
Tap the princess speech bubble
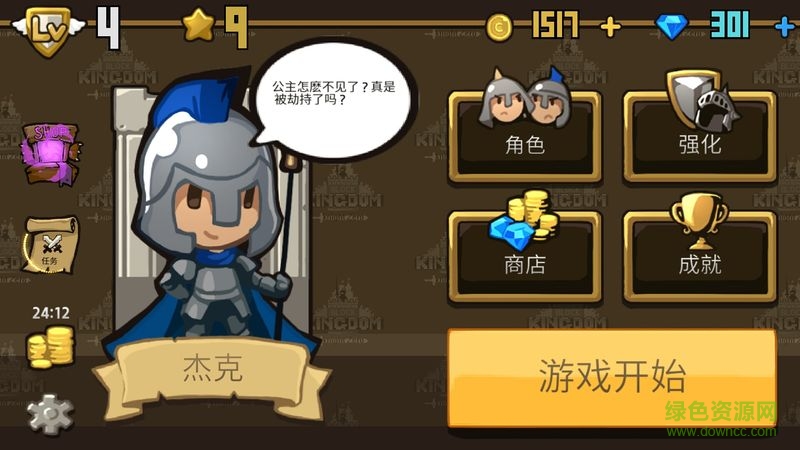click(334, 99)
